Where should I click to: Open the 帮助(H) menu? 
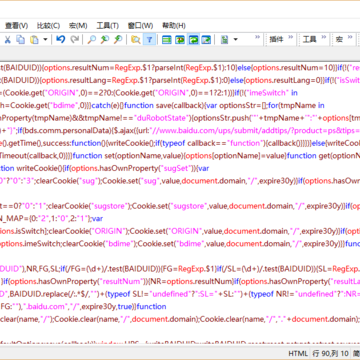tap(174, 25)
